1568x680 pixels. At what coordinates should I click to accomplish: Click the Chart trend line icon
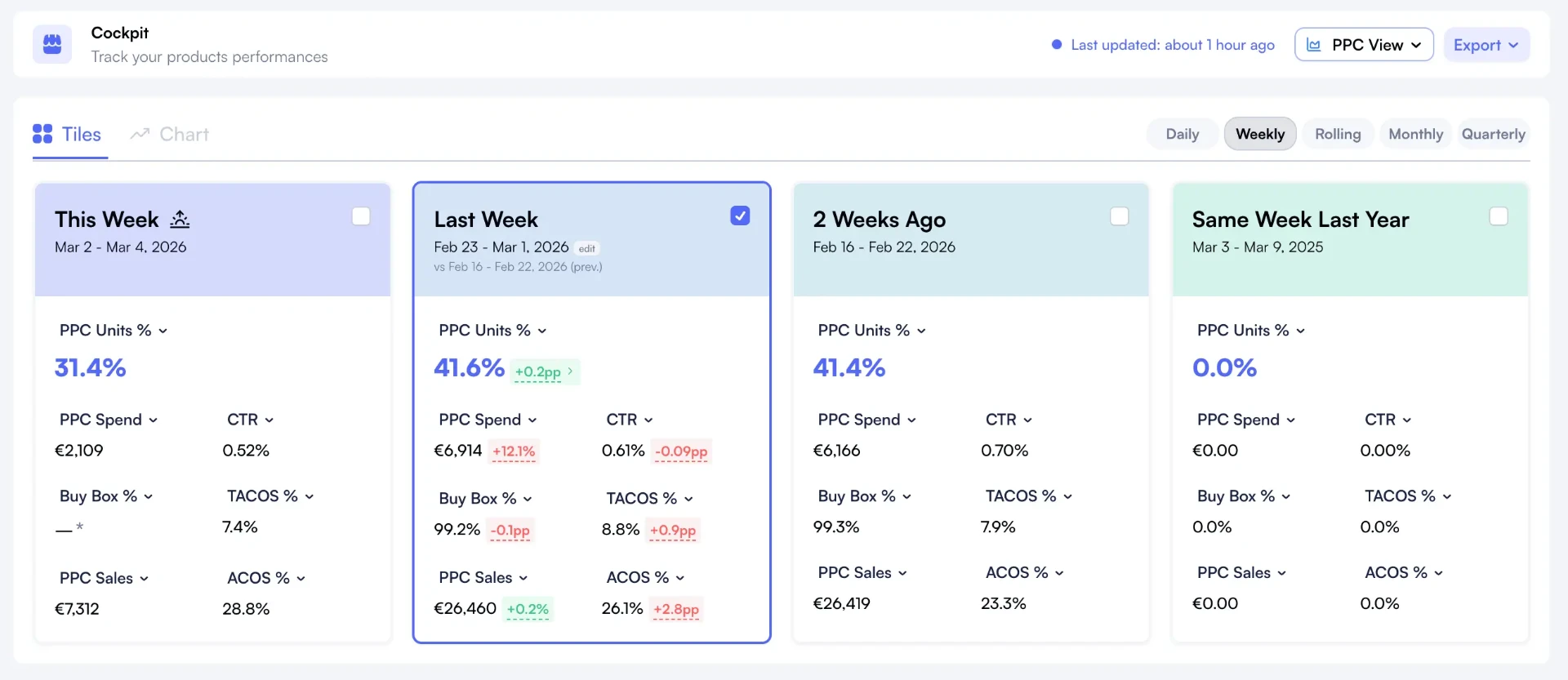(x=140, y=134)
